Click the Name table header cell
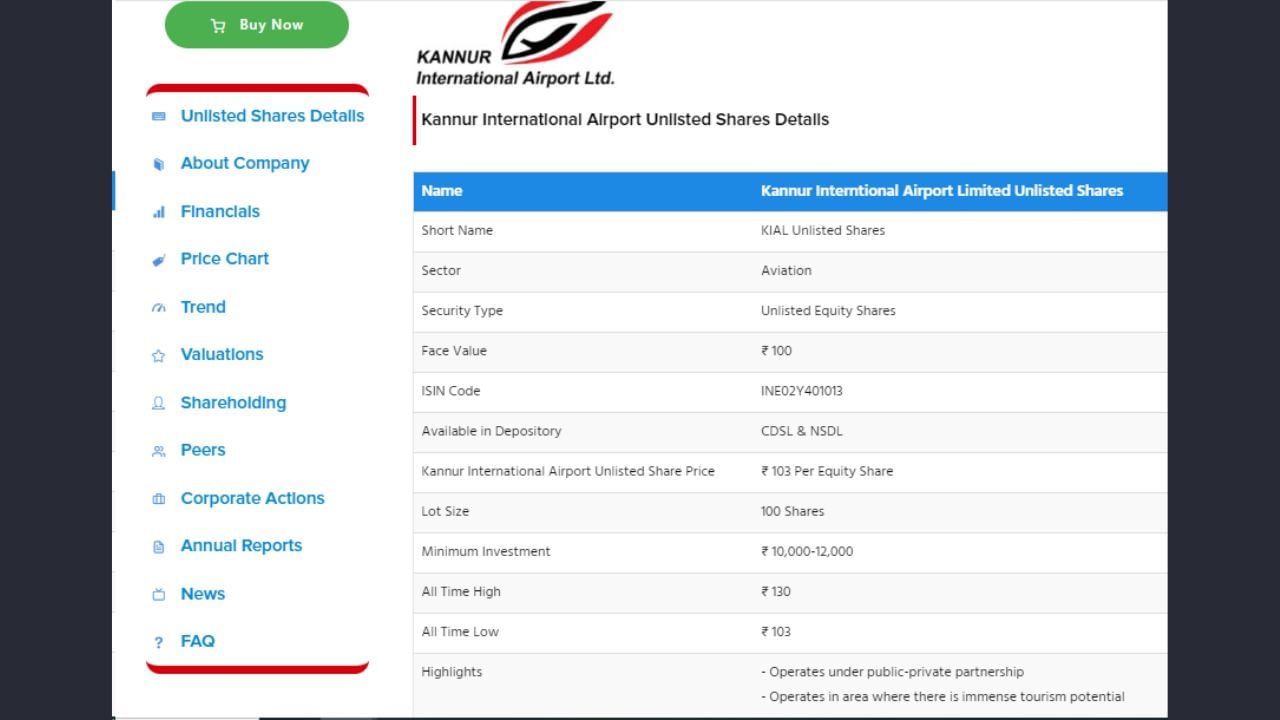 pyautogui.click(x=442, y=191)
